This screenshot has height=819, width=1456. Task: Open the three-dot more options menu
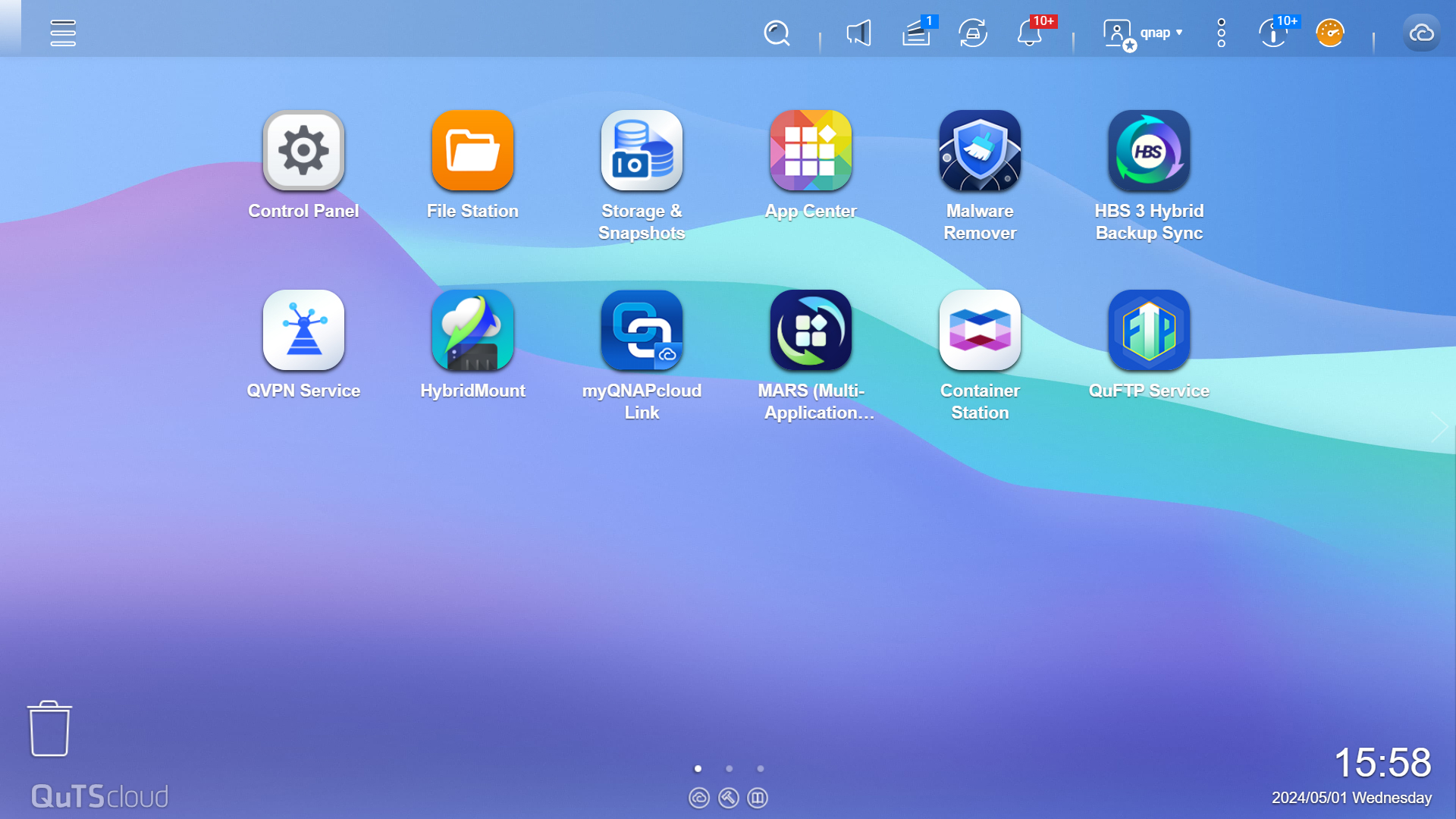click(1221, 33)
